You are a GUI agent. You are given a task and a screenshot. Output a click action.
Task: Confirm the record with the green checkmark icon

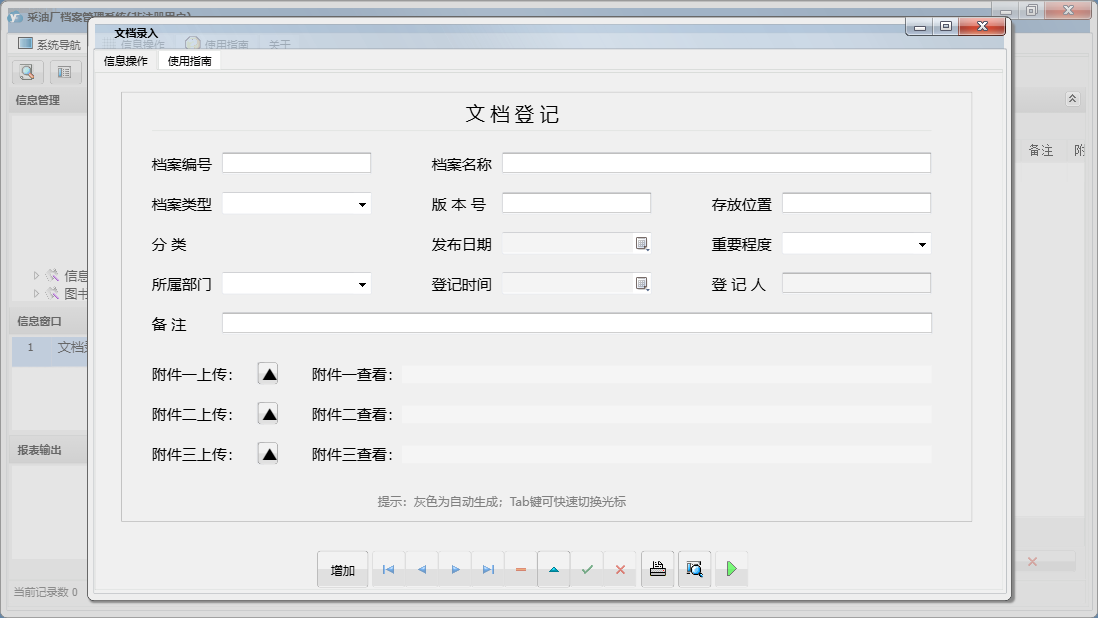(x=588, y=568)
